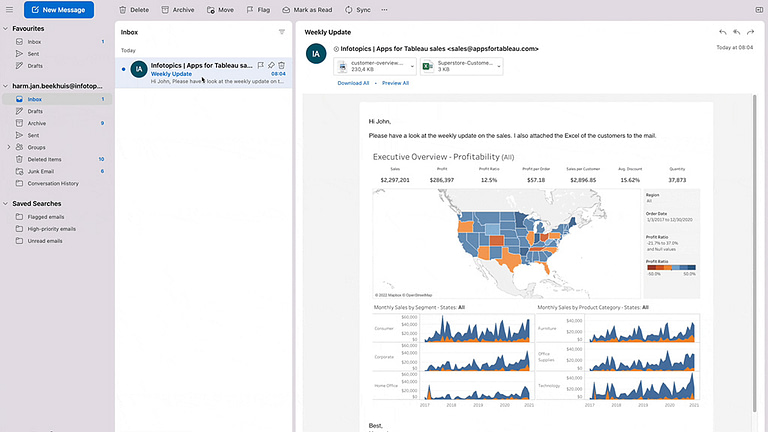Image resolution: width=768 pixels, height=432 pixels.
Task: Flag the Infotopics email in list
Action: click(260, 65)
